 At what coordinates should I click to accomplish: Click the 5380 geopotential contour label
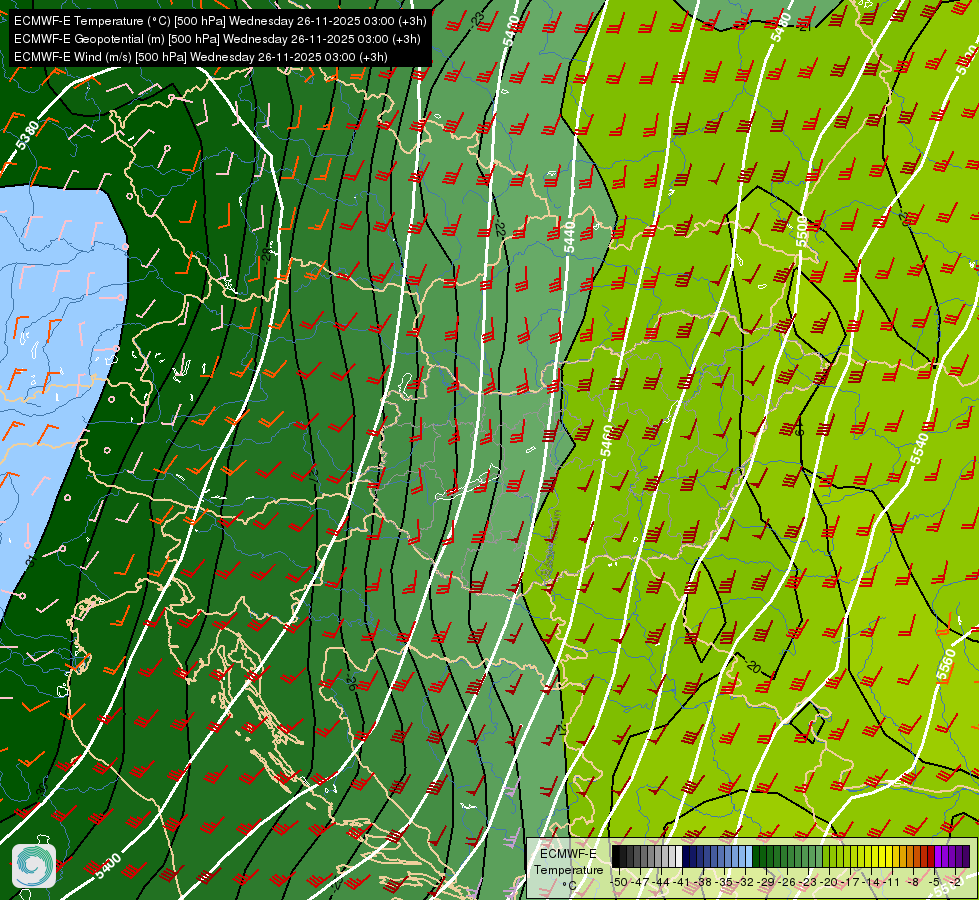coord(28,135)
